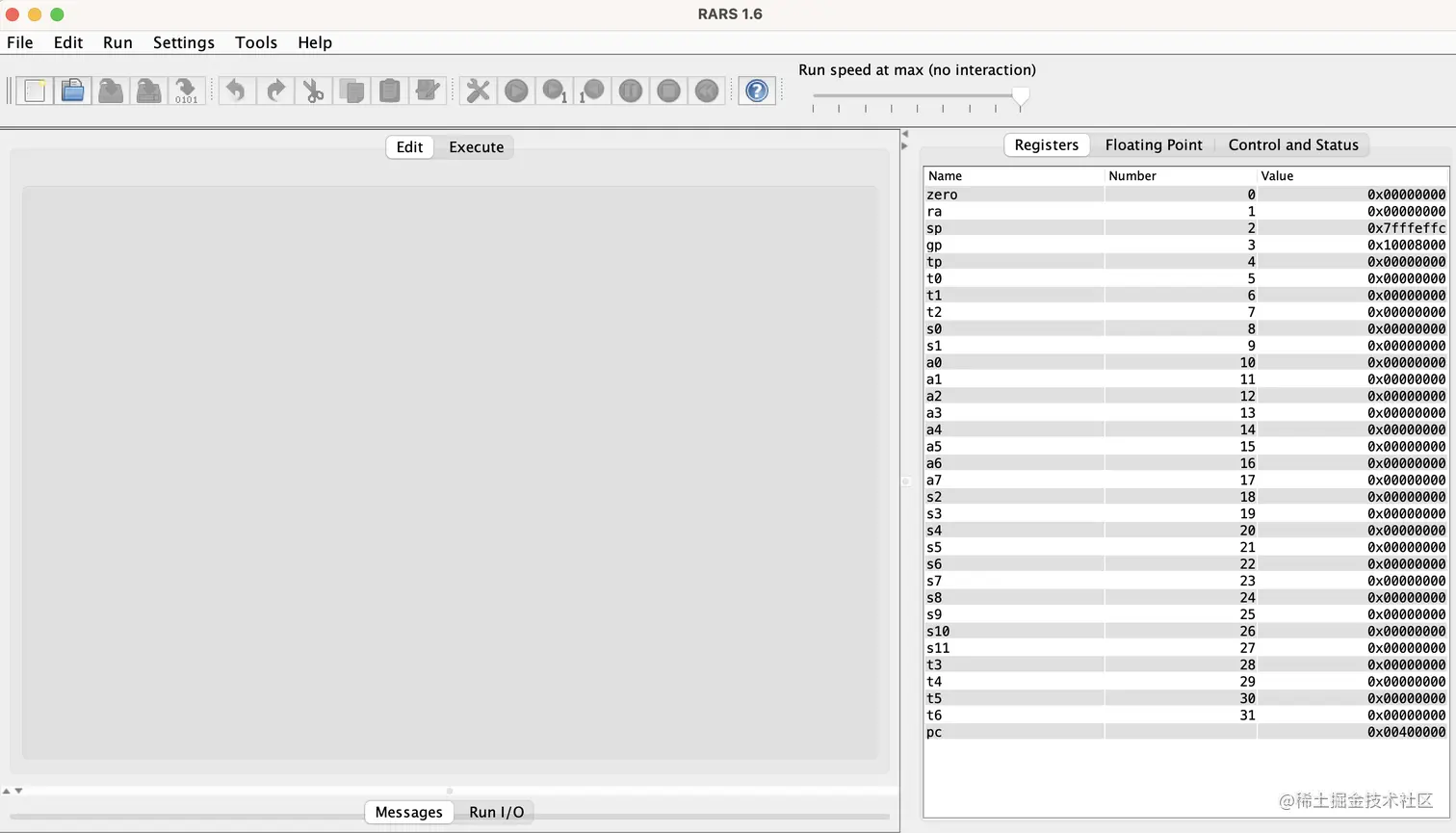1456x833 pixels.
Task: Collapse registers pane with right-pointing divider arrow
Action: pos(904,146)
